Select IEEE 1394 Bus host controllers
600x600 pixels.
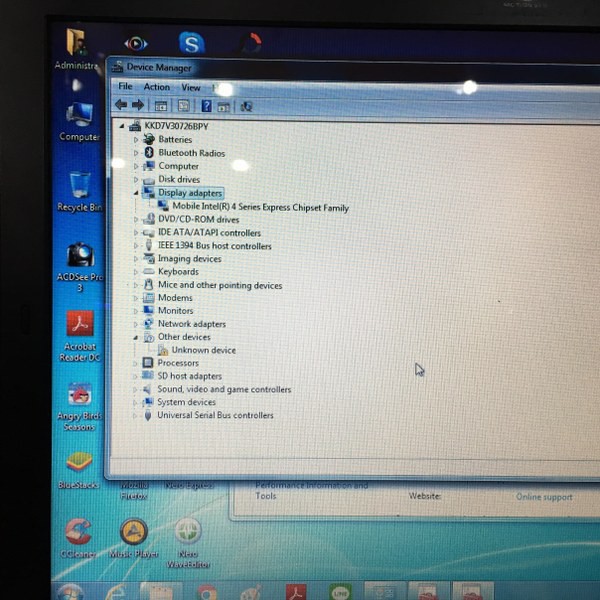tap(215, 246)
